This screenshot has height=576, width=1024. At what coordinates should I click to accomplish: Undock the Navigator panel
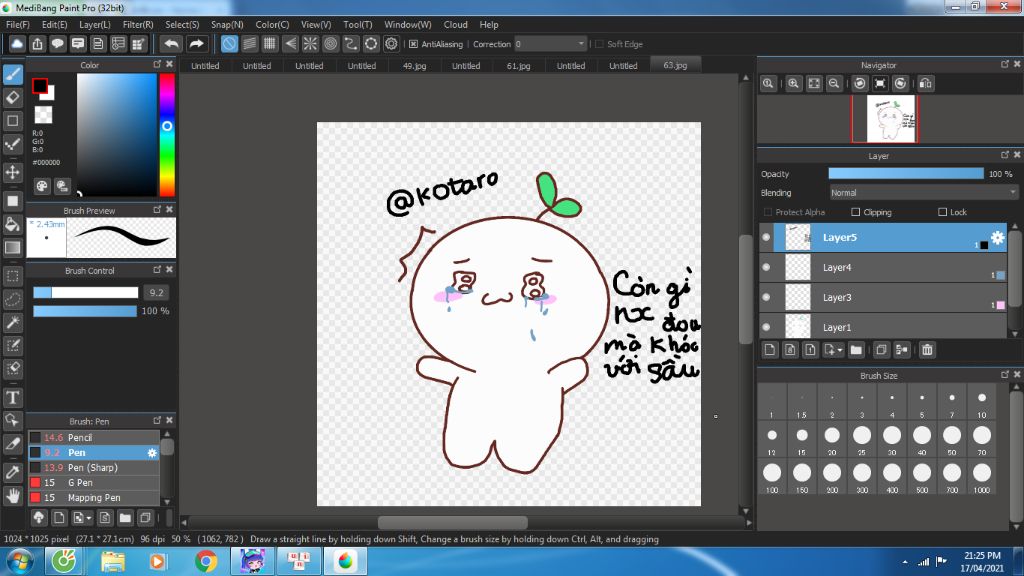click(x=1005, y=64)
